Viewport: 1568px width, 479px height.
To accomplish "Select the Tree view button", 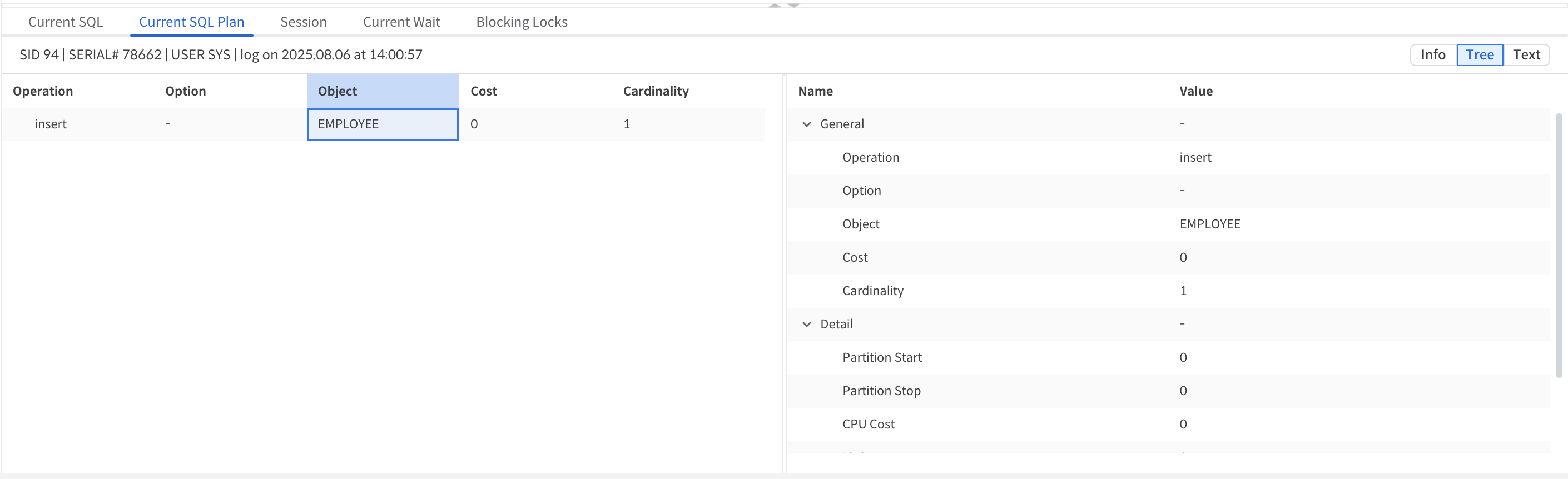I will (x=1479, y=55).
